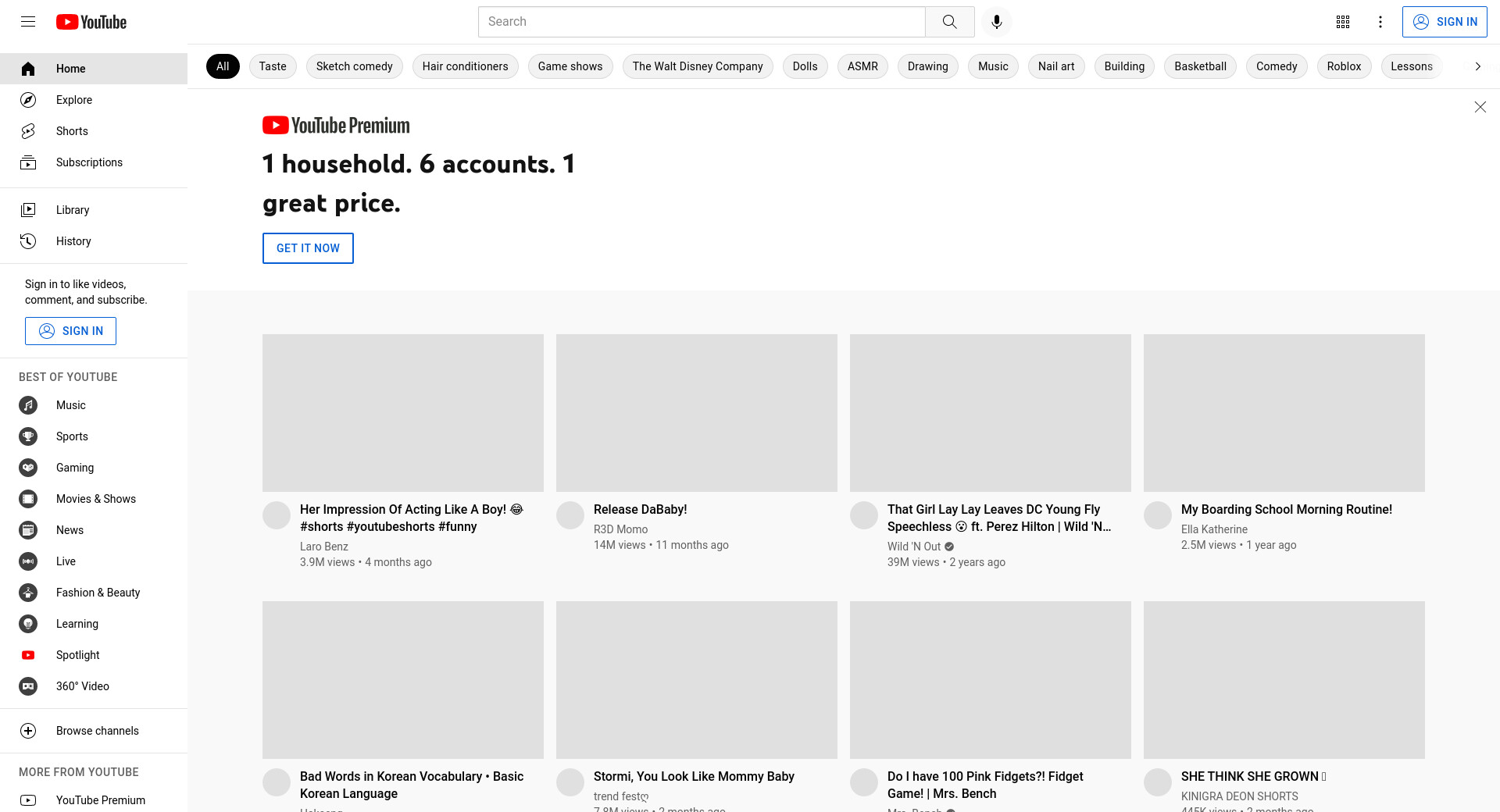
Task: Click the 360° Video icon
Action: (28, 686)
